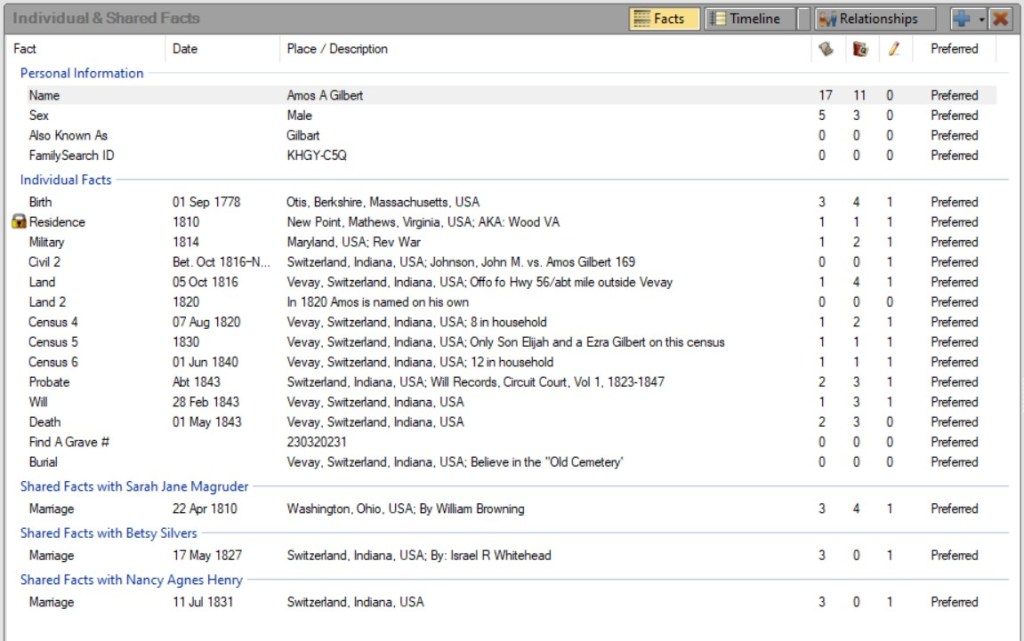Select the Birth fact row
The image size is (1024, 641).
[x=42, y=202]
